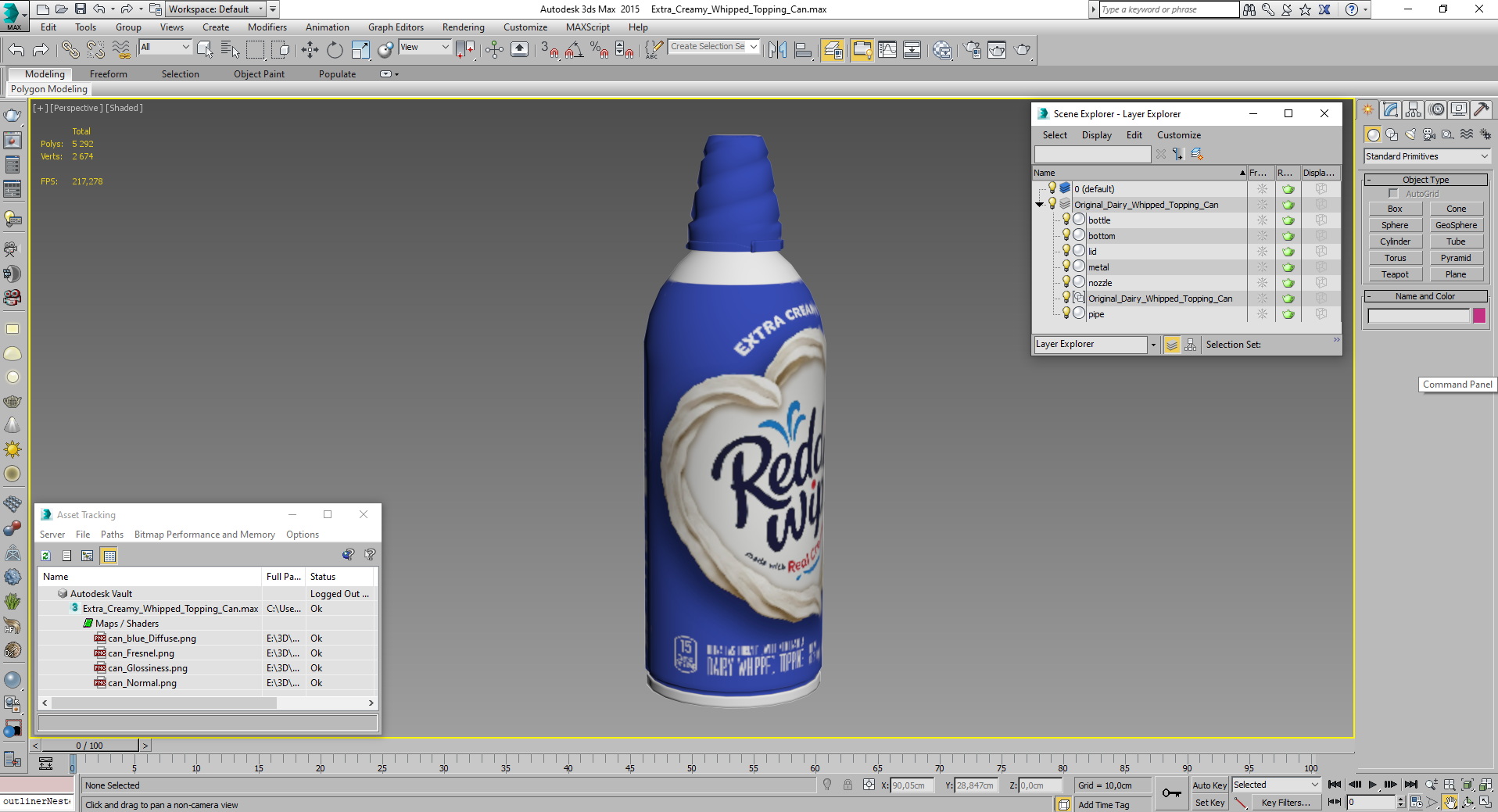Open Display menu in Scene Explorer
Screen dimensions: 1498x812
point(1096,135)
